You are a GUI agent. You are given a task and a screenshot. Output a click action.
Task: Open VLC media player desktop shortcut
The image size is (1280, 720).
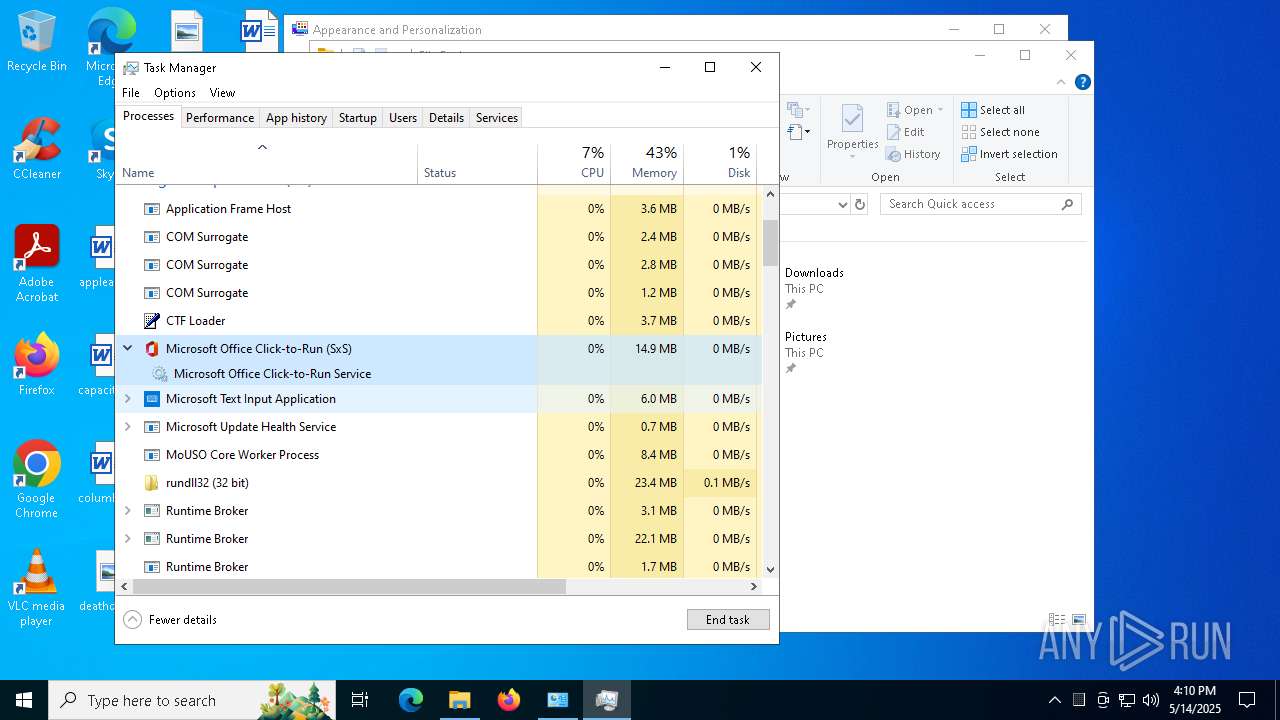point(37,588)
